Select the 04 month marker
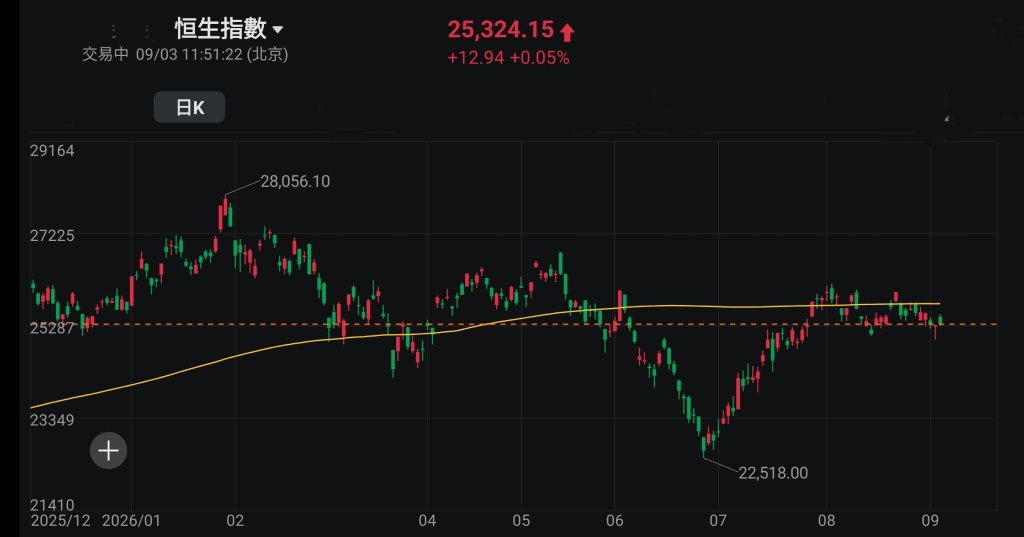Viewport: 1024px width, 537px height. (x=427, y=521)
